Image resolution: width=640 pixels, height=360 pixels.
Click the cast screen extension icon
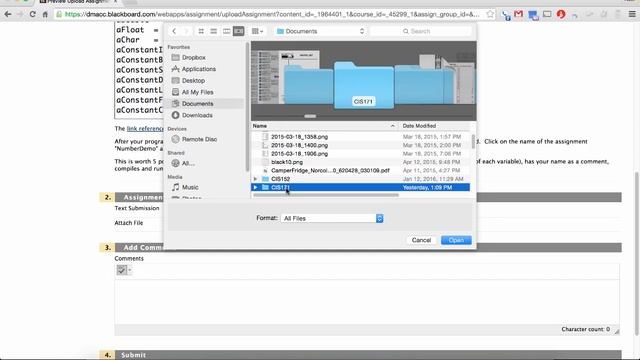547,14
